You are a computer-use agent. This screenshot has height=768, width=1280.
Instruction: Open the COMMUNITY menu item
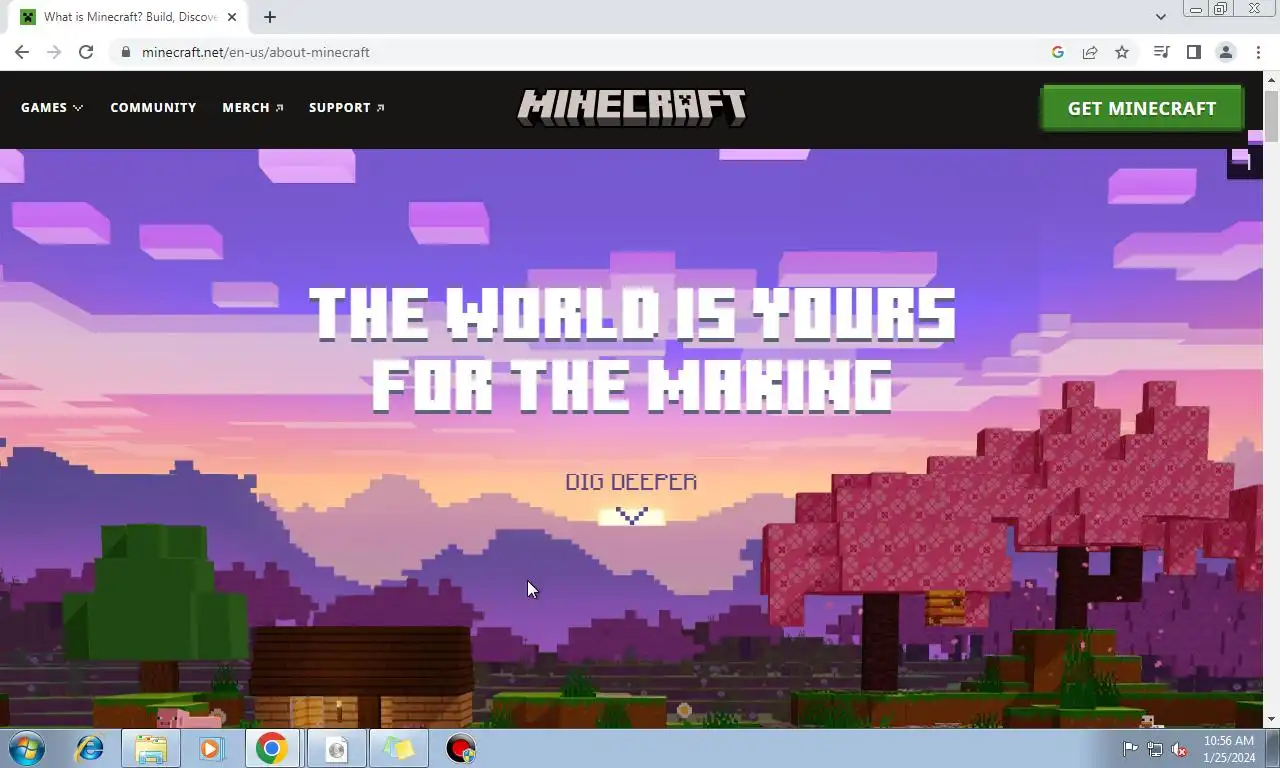pos(153,107)
